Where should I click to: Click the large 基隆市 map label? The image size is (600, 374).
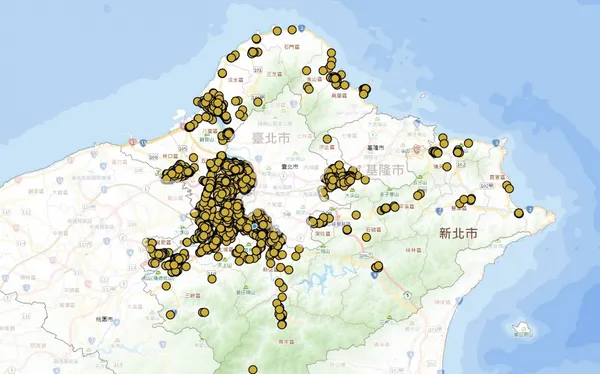coord(384,169)
